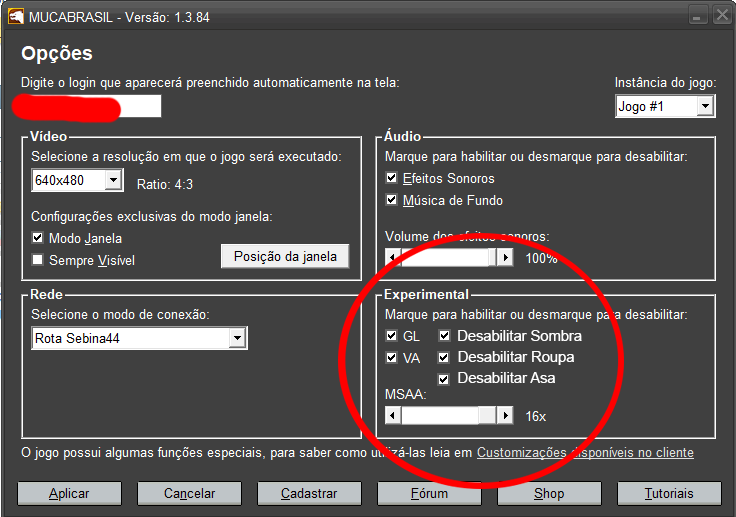Enable the Sempre Visível checkbox

click(38, 260)
